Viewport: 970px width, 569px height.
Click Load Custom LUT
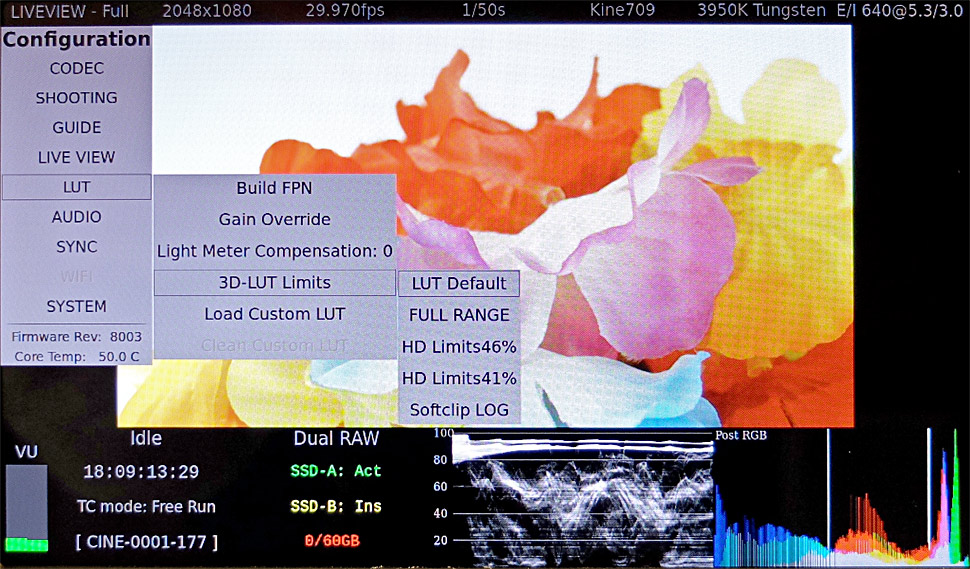tap(274, 314)
